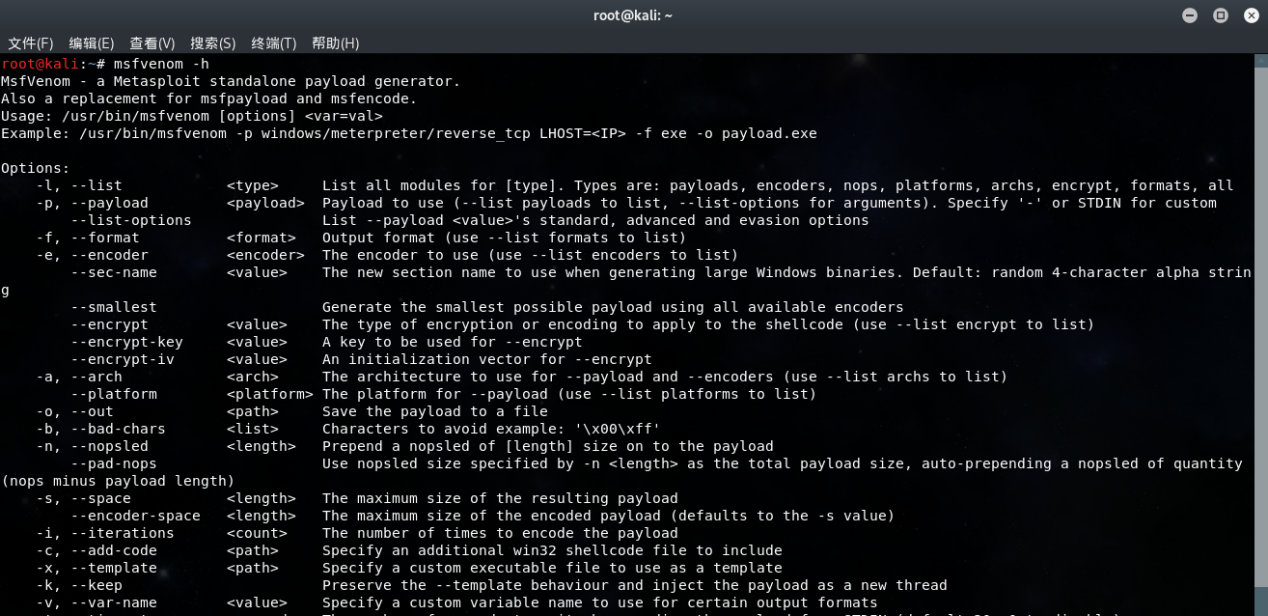
Task: Click the '-e, --encoder' option
Action: pos(92,255)
